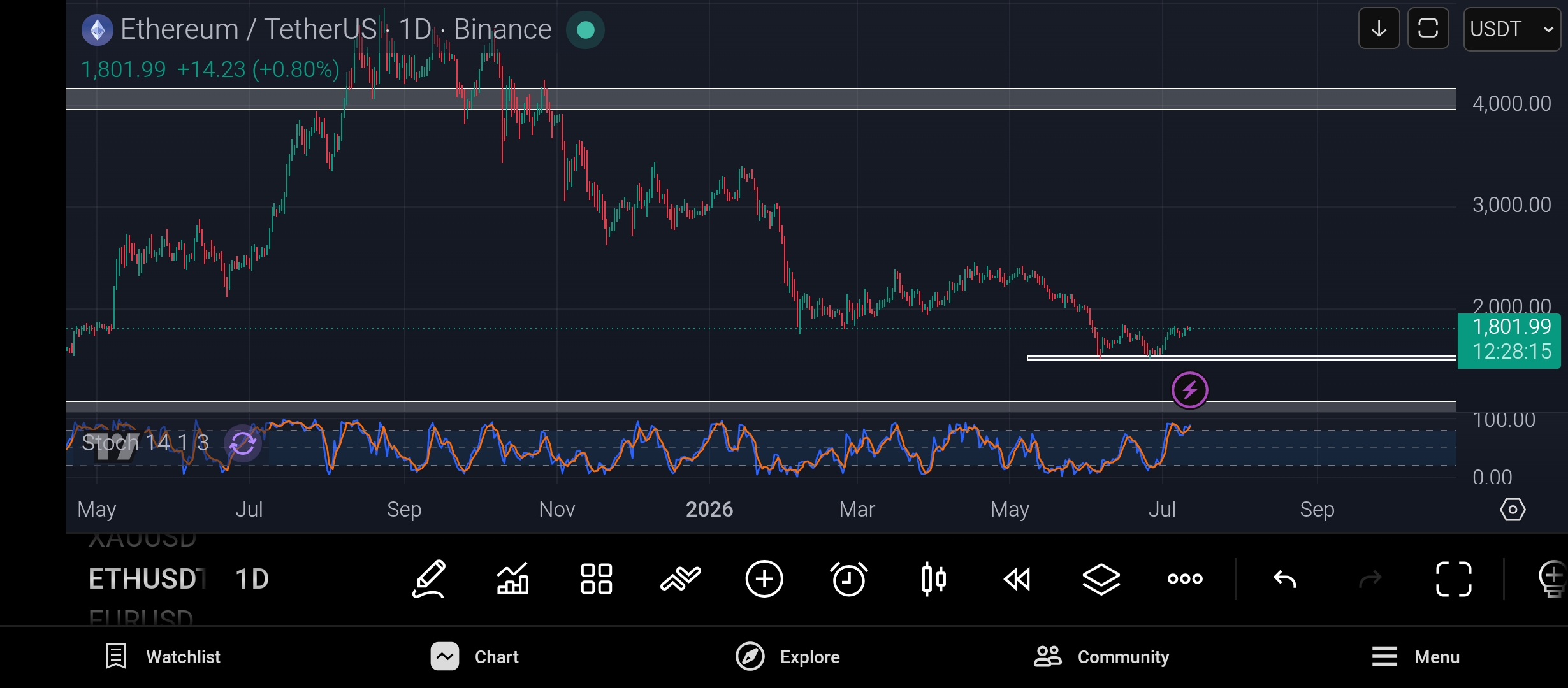Open the Community section
This screenshot has height=688, width=1568.
[x=1101, y=657]
